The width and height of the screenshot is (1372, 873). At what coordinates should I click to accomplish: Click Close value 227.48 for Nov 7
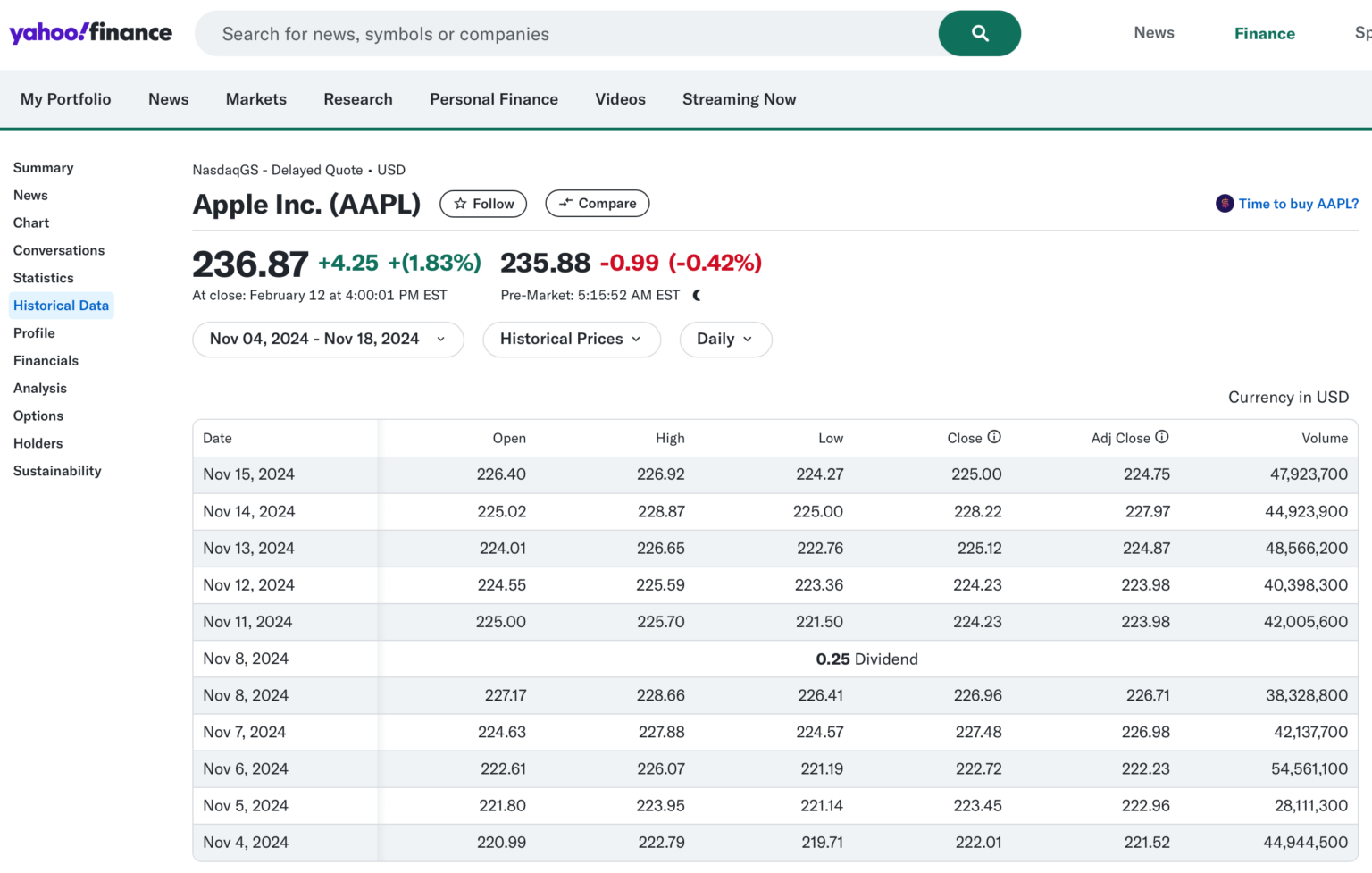coord(979,732)
